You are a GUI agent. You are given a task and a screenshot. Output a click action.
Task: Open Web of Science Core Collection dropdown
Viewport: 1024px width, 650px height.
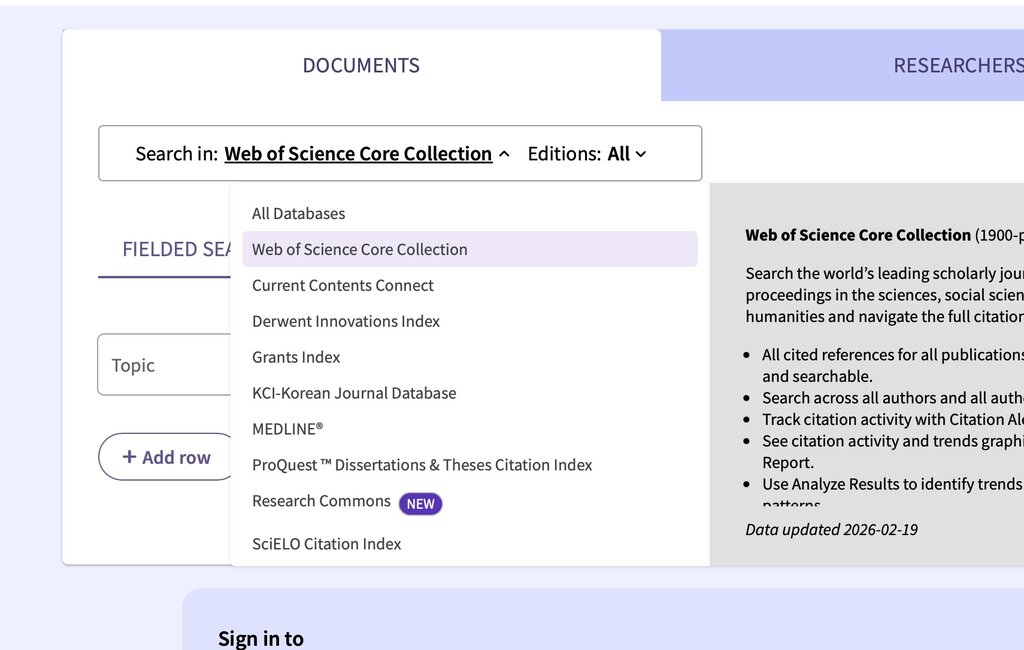[x=358, y=154]
